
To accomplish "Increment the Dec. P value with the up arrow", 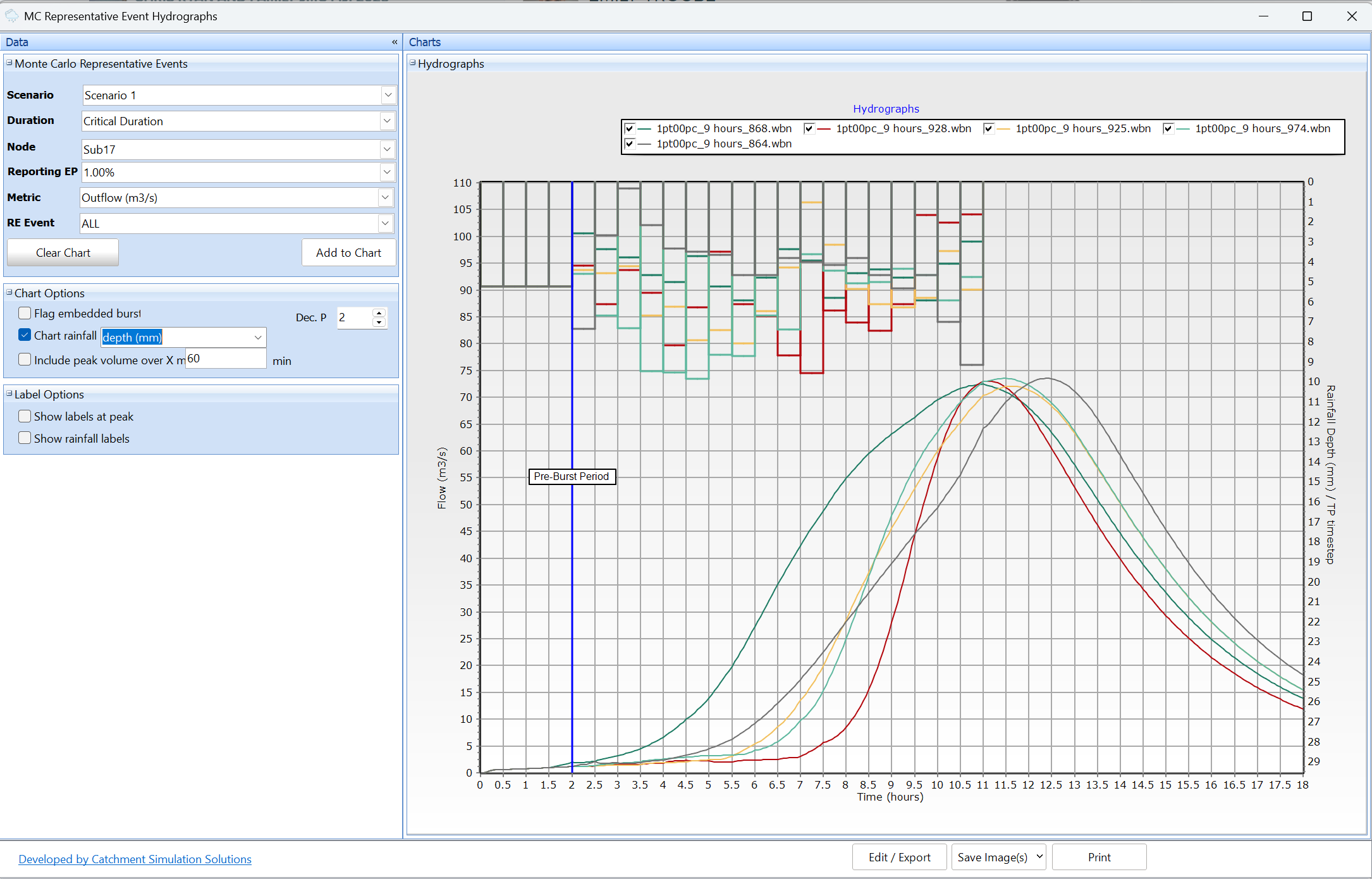I will click(379, 313).
